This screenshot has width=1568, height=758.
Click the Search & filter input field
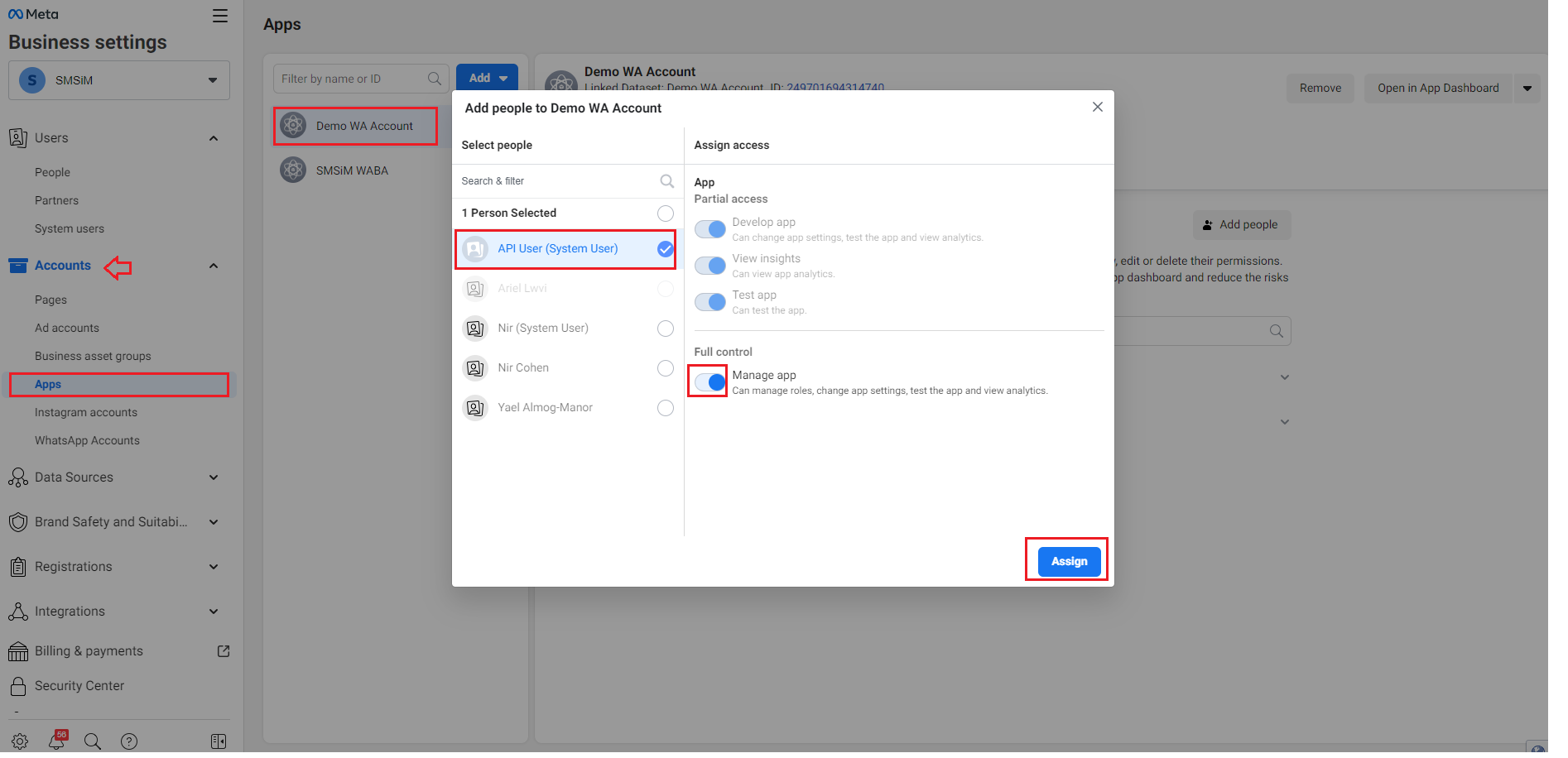pos(568,180)
